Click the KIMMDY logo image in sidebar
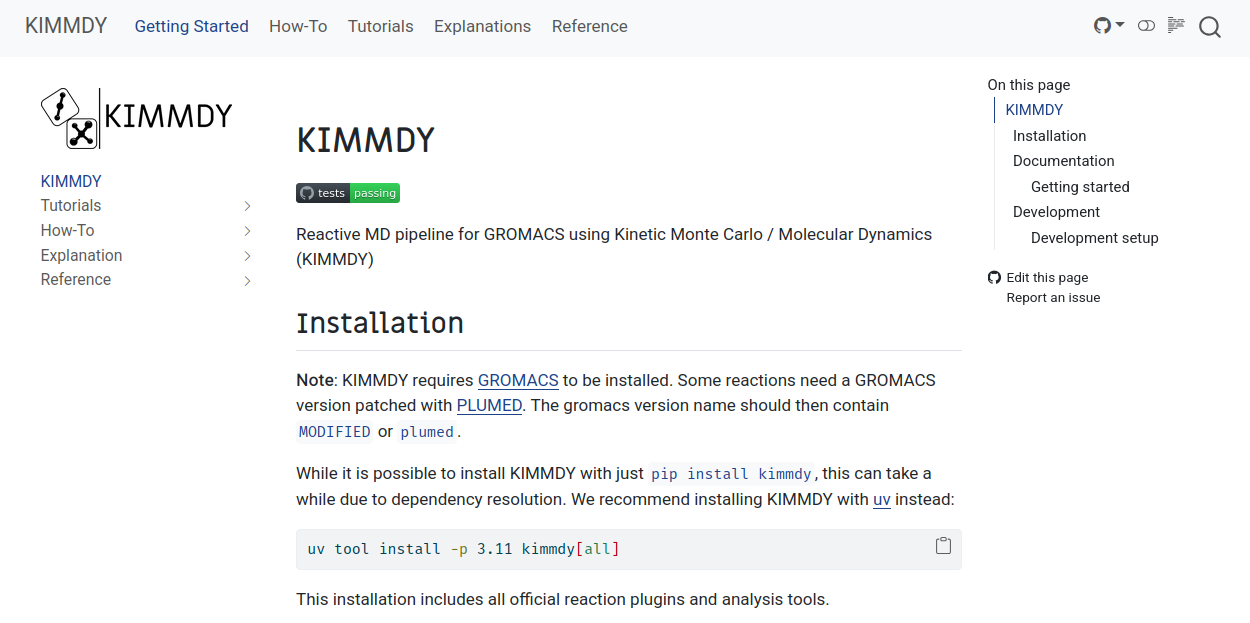The image size is (1250, 623). click(x=136, y=118)
